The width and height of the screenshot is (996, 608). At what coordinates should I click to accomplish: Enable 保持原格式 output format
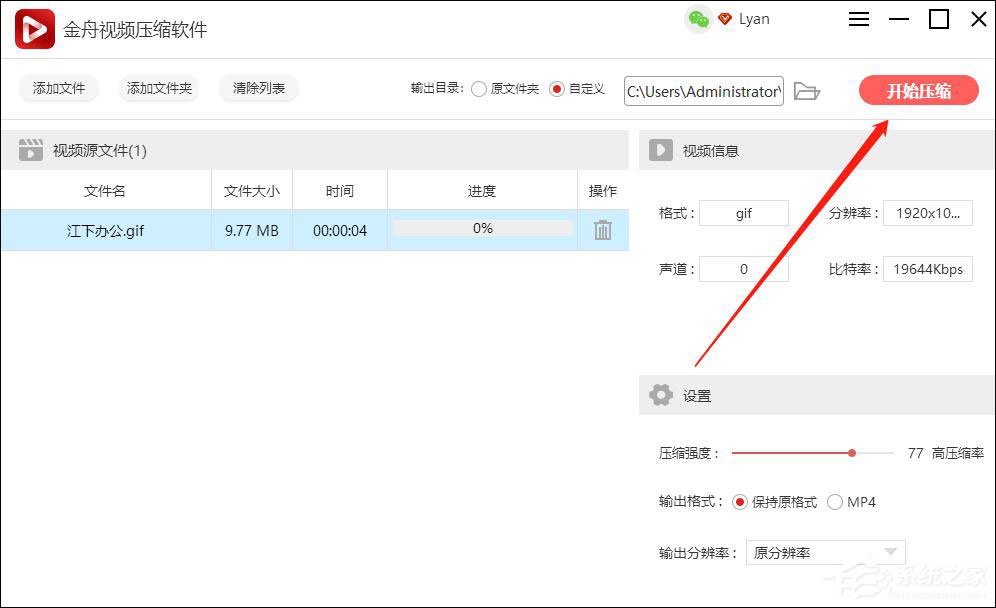(x=740, y=502)
